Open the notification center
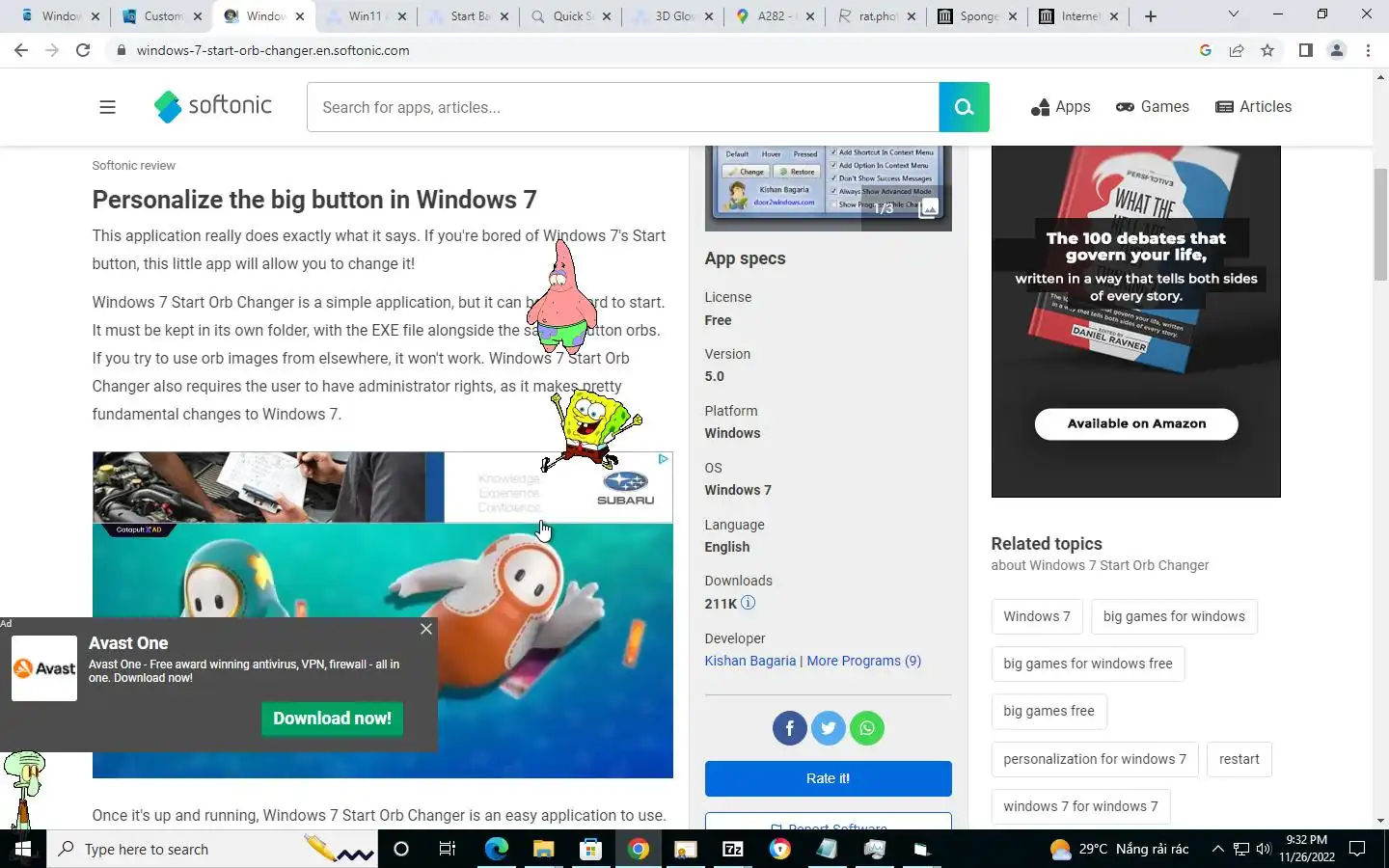The height and width of the screenshot is (868, 1389). click(1356, 849)
